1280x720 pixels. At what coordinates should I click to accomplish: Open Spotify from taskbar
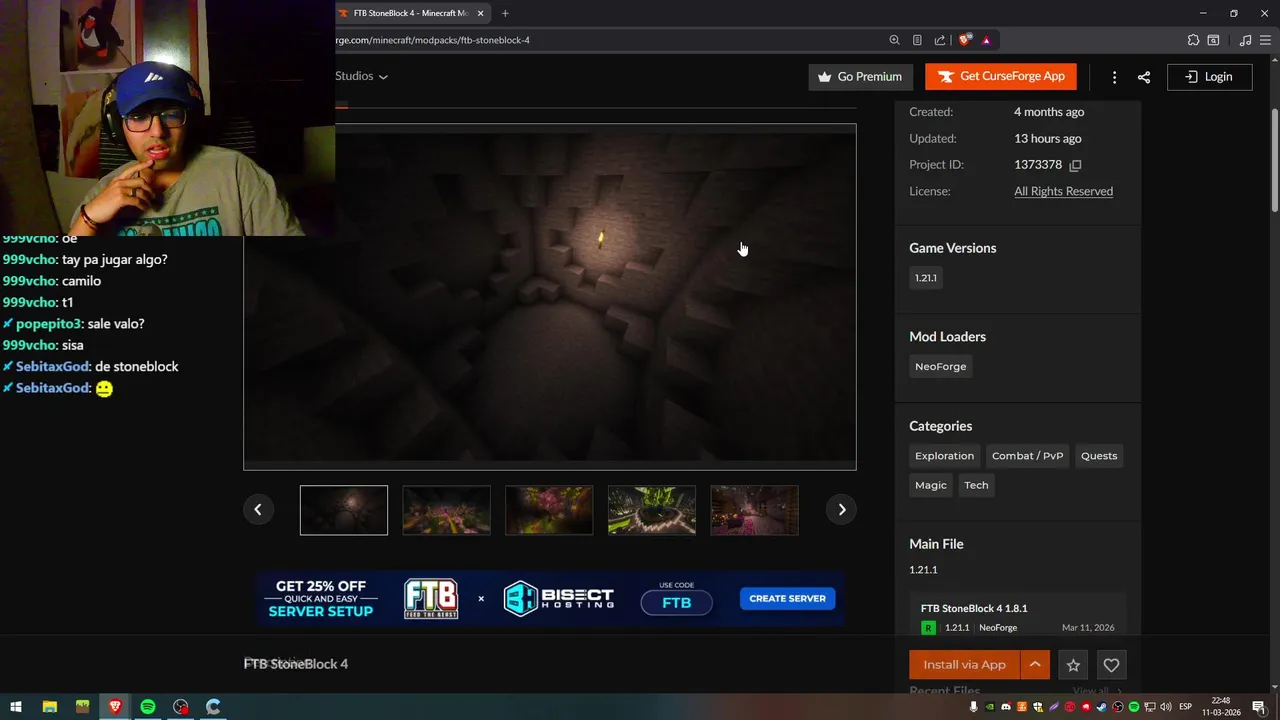pyautogui.click(x=147, y=707)
